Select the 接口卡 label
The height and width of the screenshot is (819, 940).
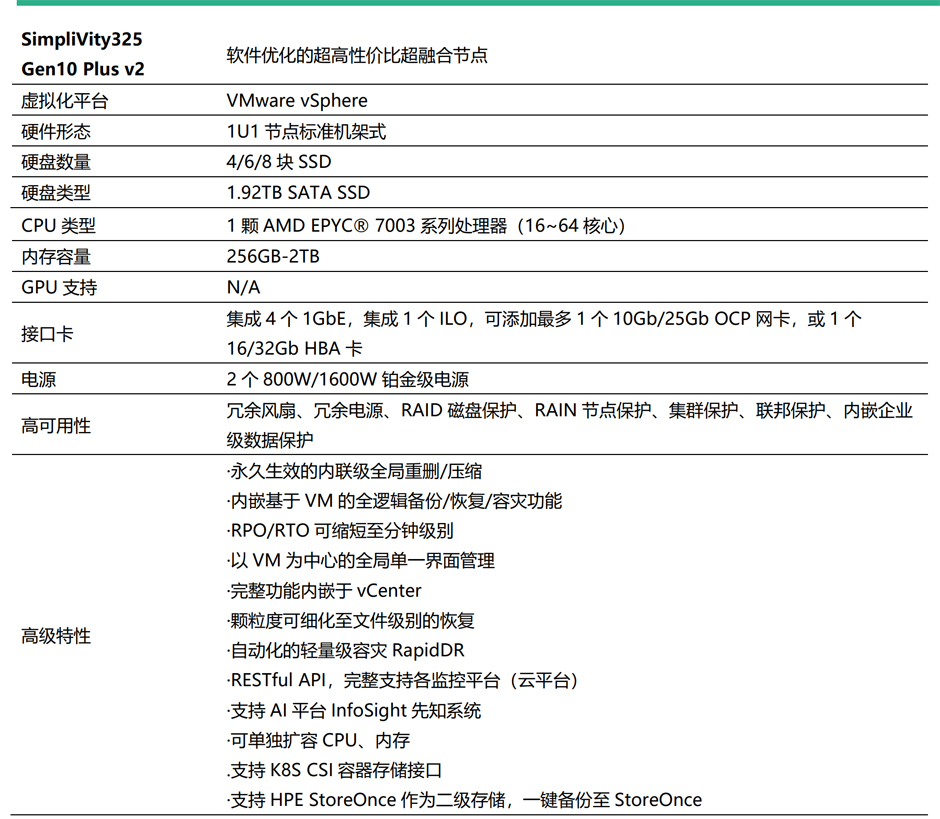[47, 333]
